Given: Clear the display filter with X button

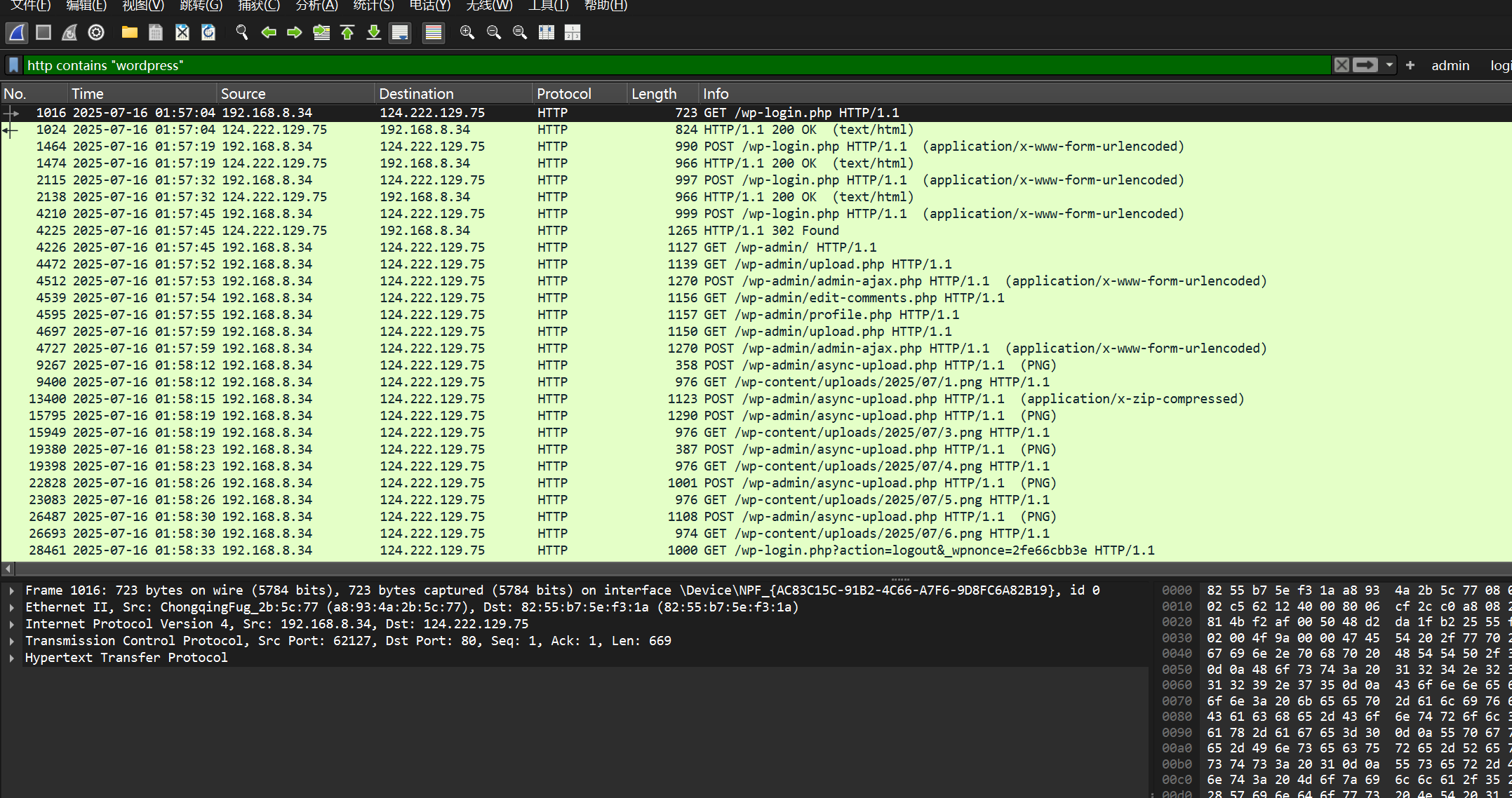Looking at the screenshot, I should pos(1341,65).
